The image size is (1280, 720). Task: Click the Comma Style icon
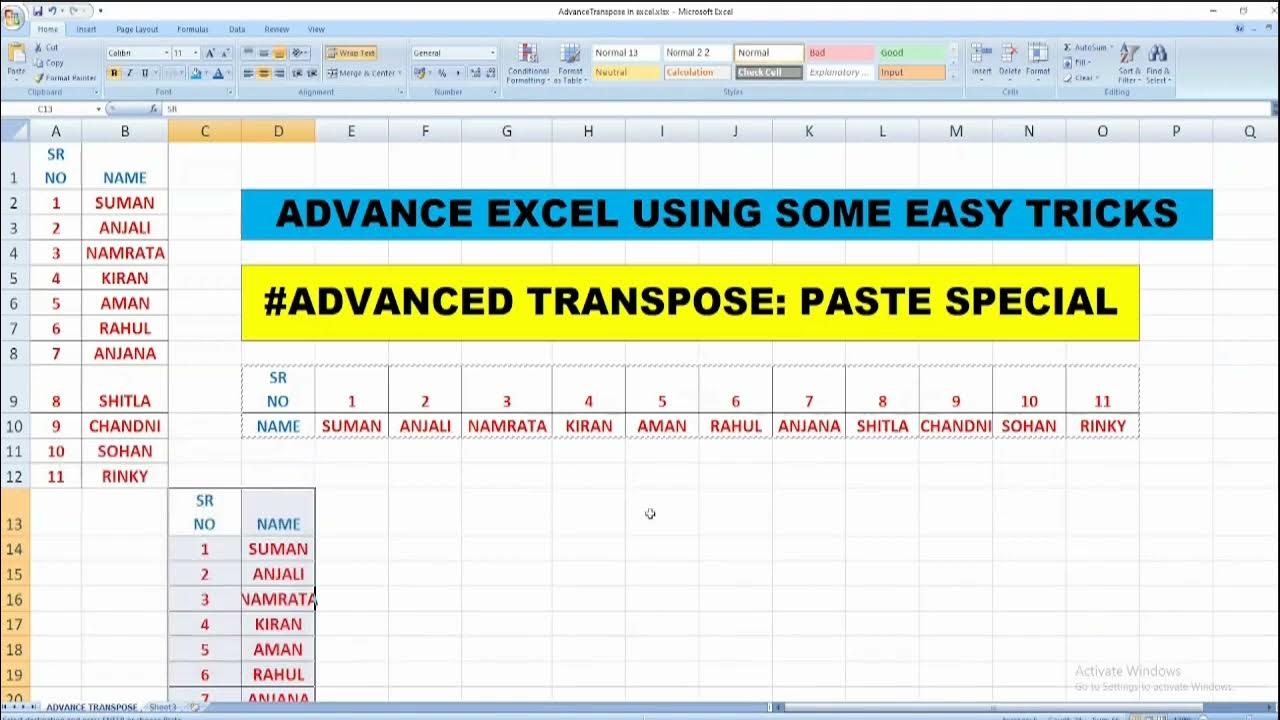coord(458,73)
